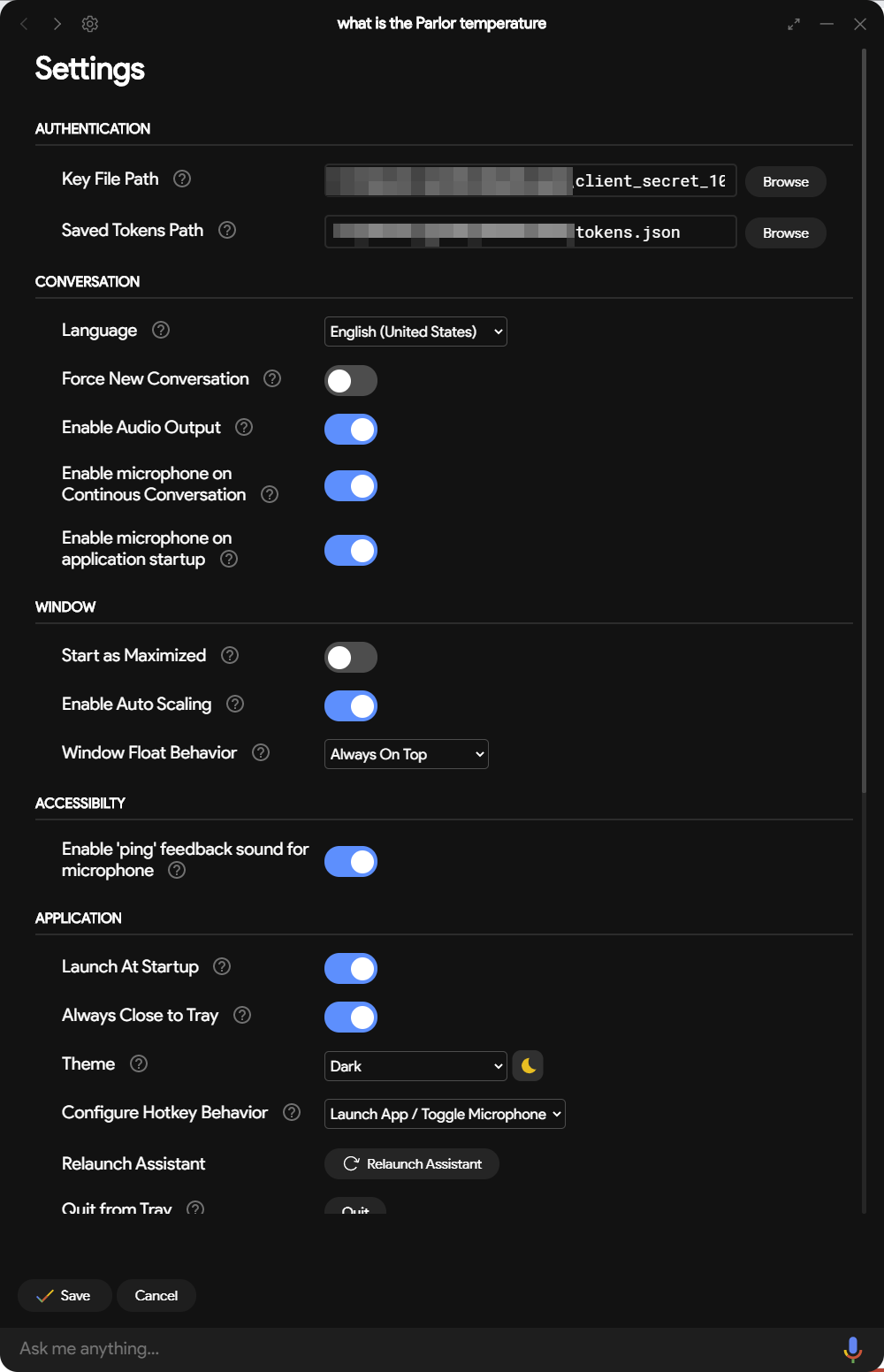The image size is (884, 1372).
Task: Turn on Start as Maximized
Action: [351, 657]
